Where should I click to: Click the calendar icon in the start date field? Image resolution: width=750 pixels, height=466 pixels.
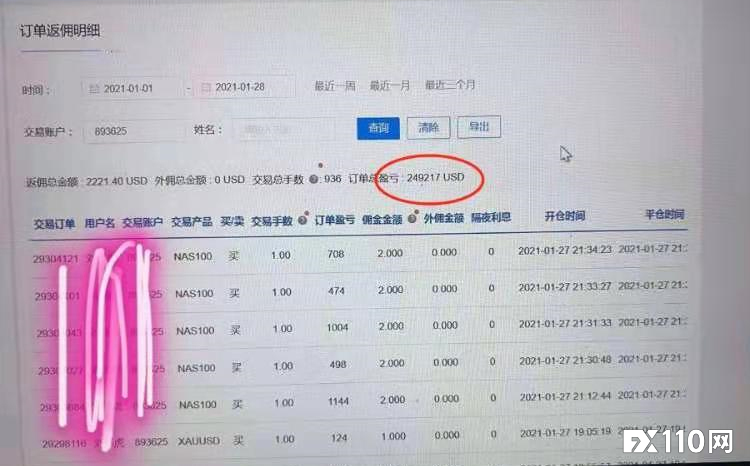(x=94, y=89)
